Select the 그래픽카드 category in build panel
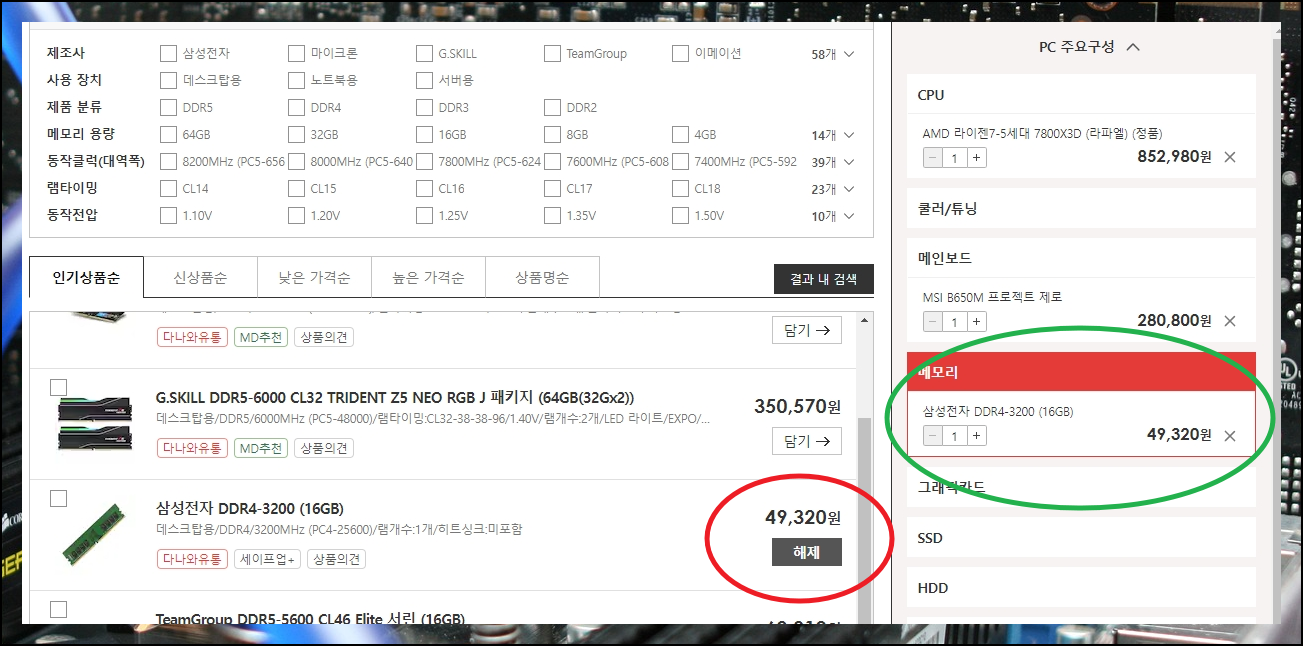 tap(1081, 487)
